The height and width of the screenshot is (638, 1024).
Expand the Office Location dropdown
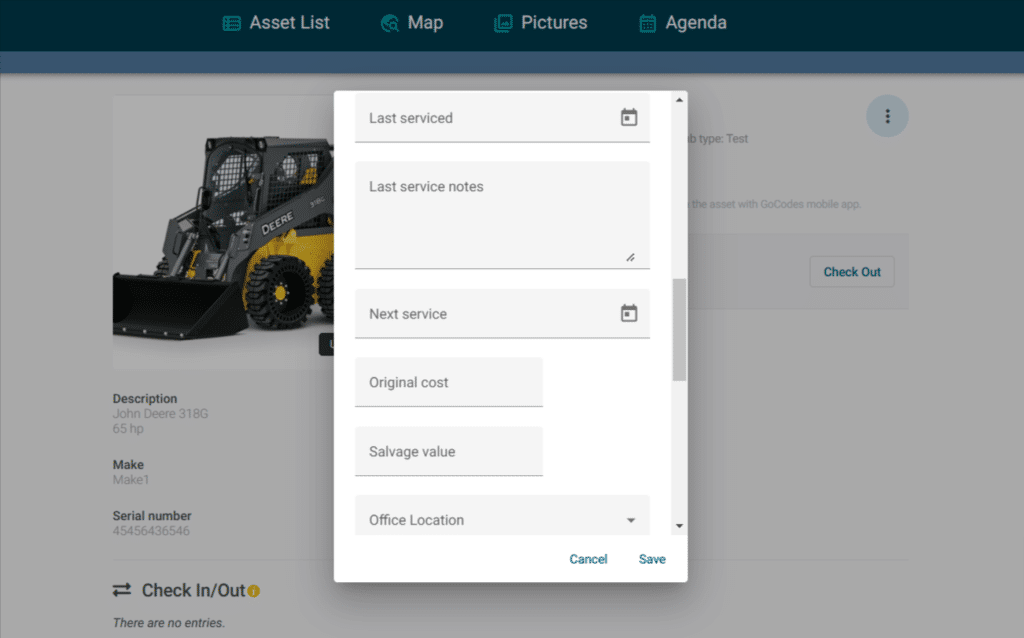(630, 520)
